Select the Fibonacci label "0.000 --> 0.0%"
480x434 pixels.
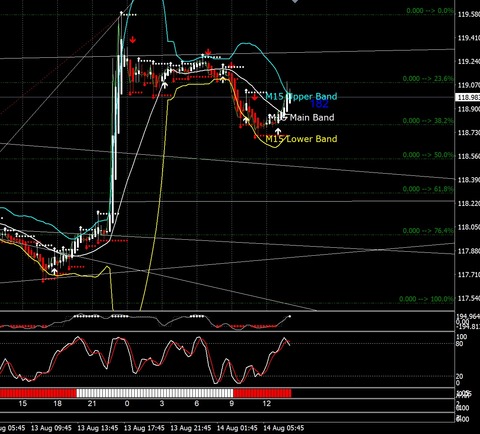(x=430, y=11)
